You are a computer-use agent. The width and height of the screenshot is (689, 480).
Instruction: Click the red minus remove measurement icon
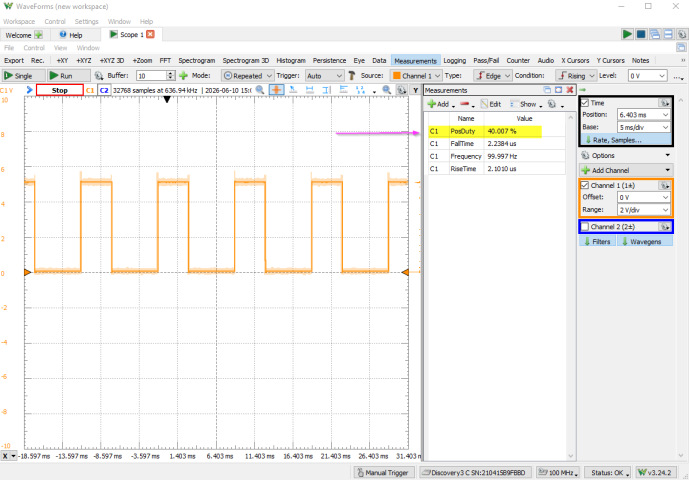tap(464, 104)
